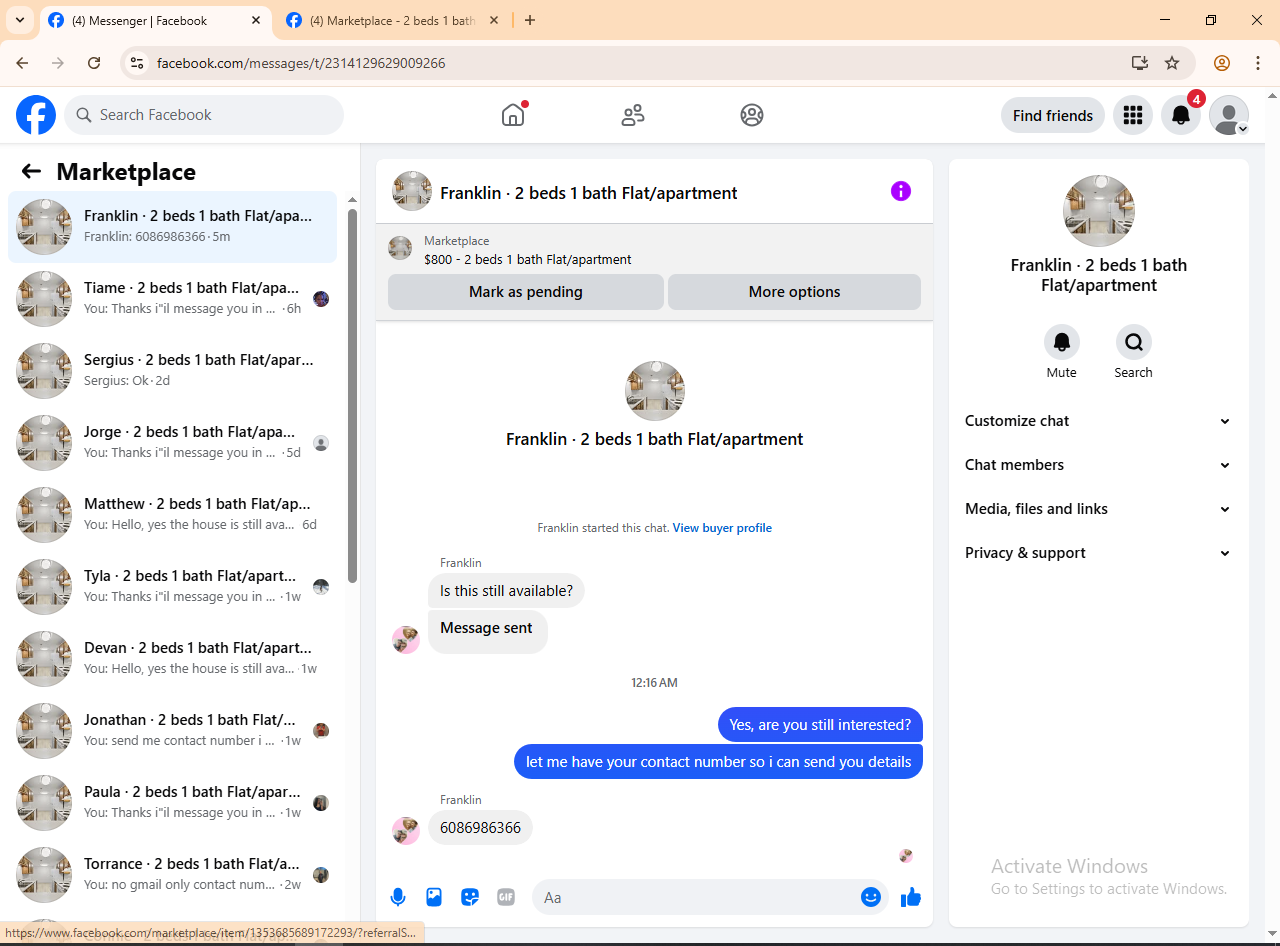
Task: Click the Find friends button
Action: tap(1053, 115)
